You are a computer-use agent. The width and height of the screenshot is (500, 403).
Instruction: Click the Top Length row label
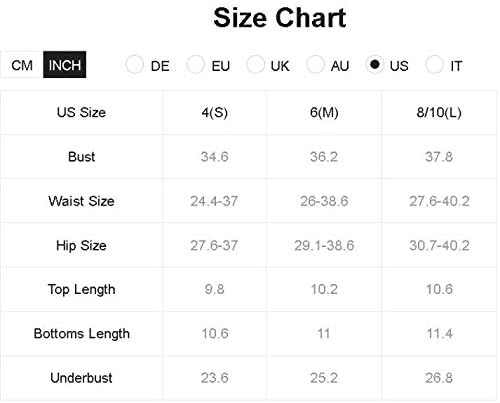pyautogui.click(x=82, y=289)
